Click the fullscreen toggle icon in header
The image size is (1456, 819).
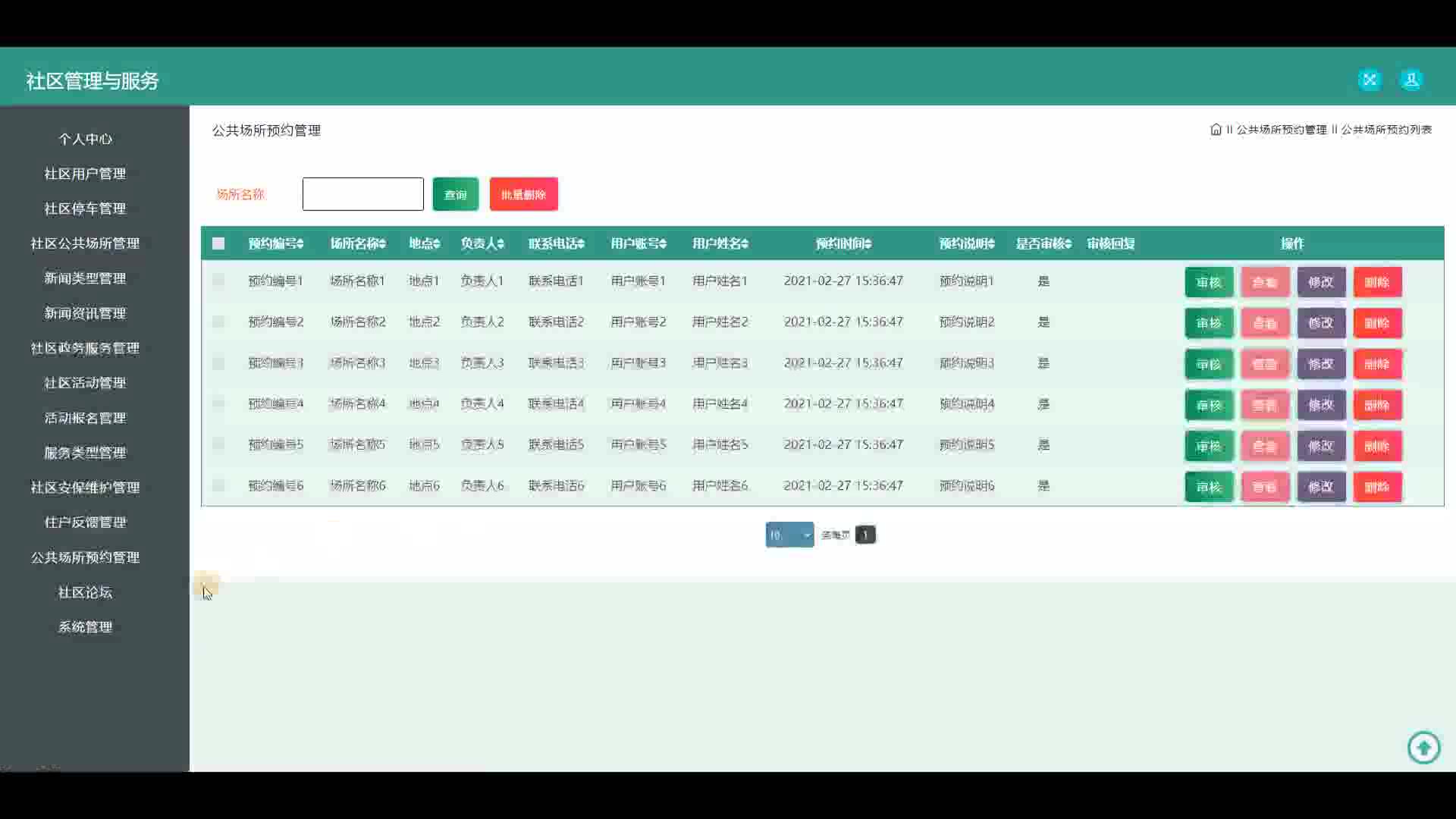click(1370, 80)
